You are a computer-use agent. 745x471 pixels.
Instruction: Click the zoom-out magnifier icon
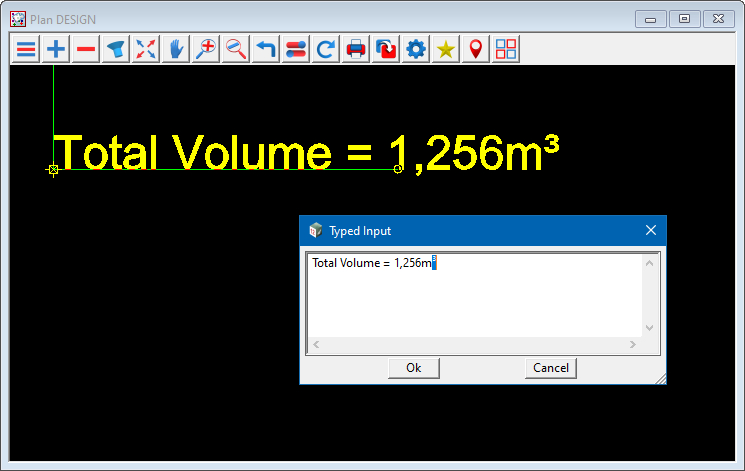pyautogui.click(x=236, y=49)
